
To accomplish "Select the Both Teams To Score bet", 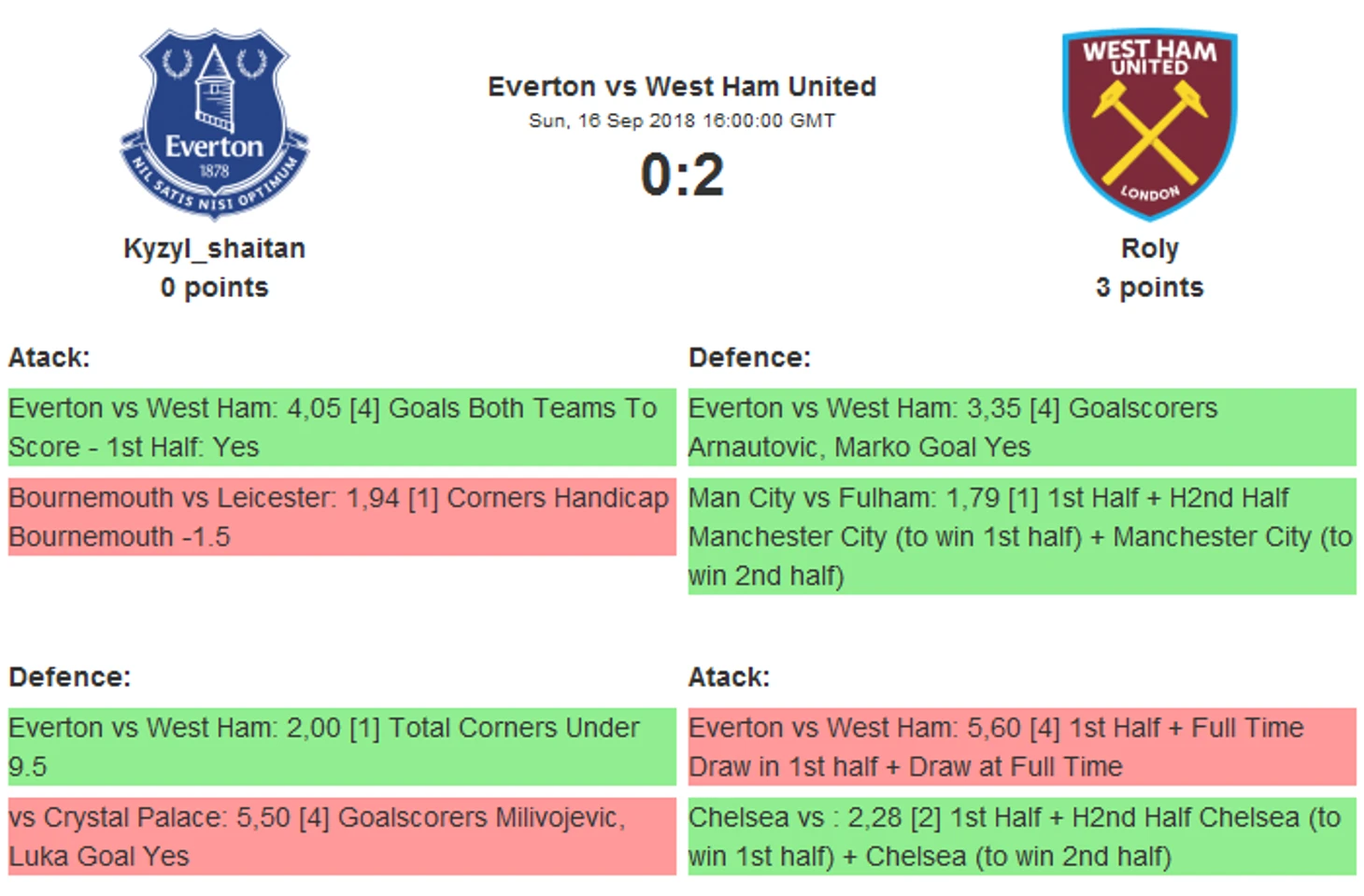I will (342, 427).
